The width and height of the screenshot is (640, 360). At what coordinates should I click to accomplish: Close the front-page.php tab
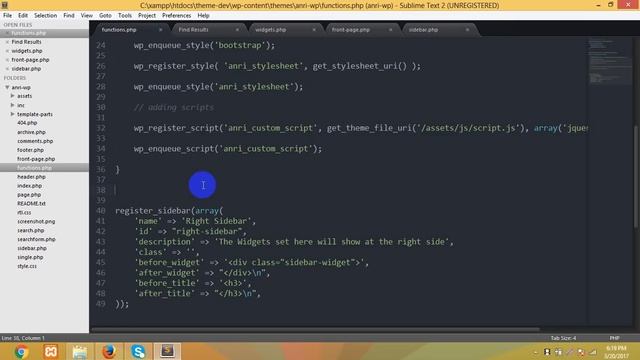click(391, 30)
